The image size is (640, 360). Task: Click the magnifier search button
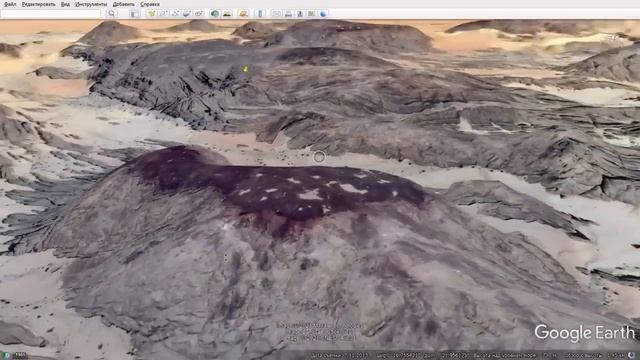click(111, 13)
